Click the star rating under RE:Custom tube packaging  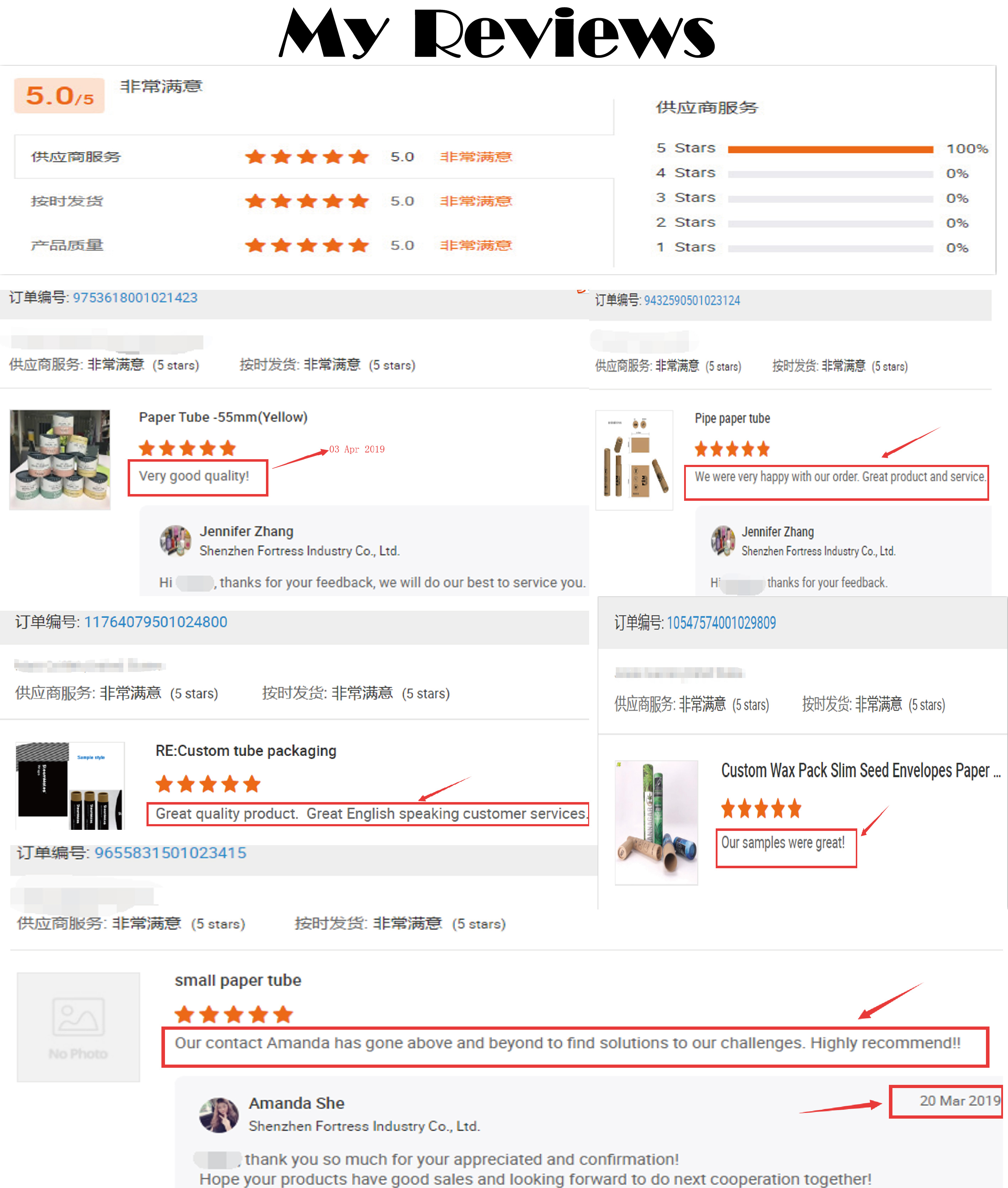208,784
